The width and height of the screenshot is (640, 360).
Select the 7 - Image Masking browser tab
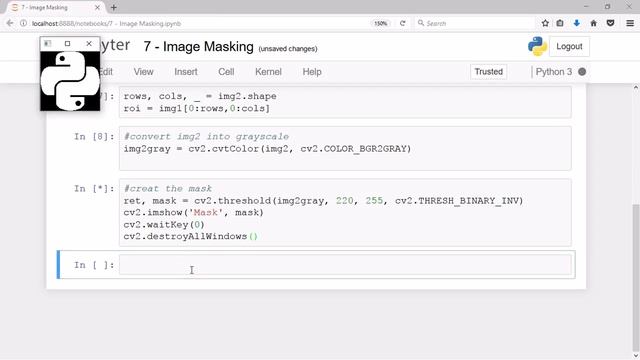[x=56, y=7]
